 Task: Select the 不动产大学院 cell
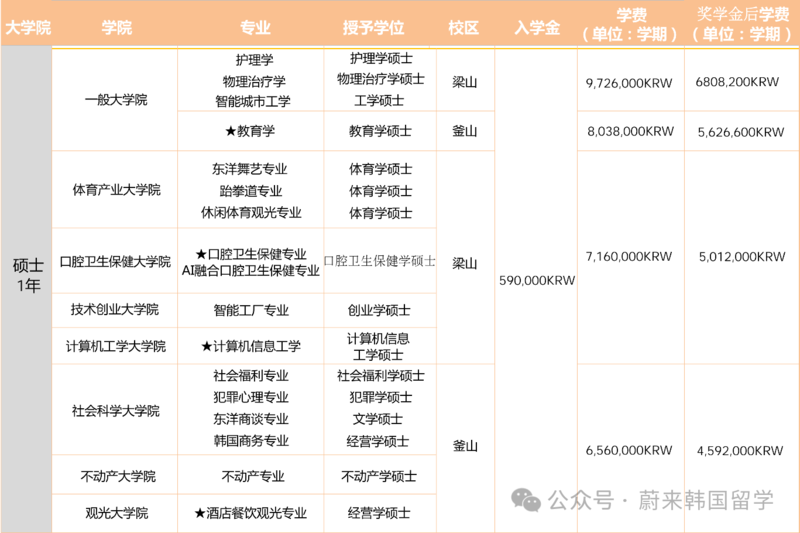coord(115,474)
